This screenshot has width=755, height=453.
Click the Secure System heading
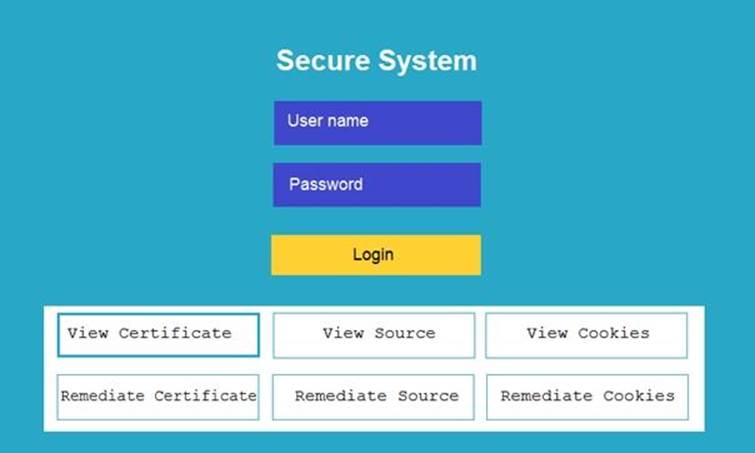(x=376, y=61)
